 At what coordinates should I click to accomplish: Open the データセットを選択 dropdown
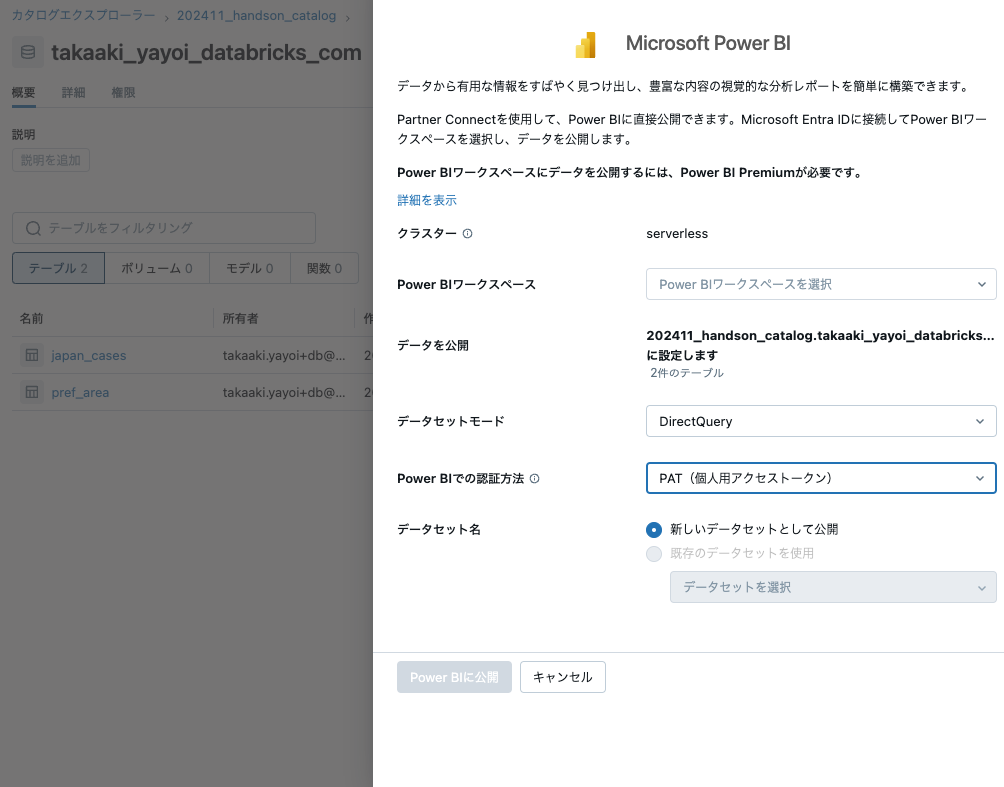833,587
